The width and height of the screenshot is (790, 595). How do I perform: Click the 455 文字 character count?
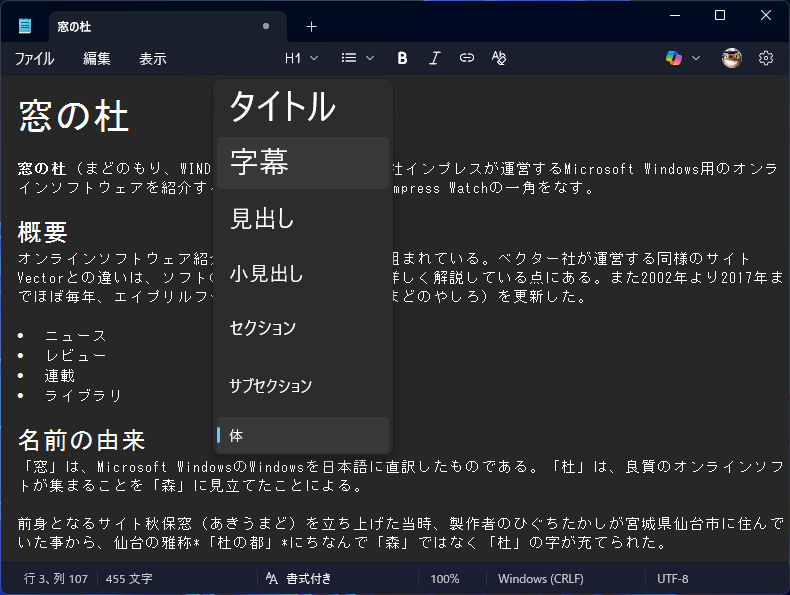(129, 578)
